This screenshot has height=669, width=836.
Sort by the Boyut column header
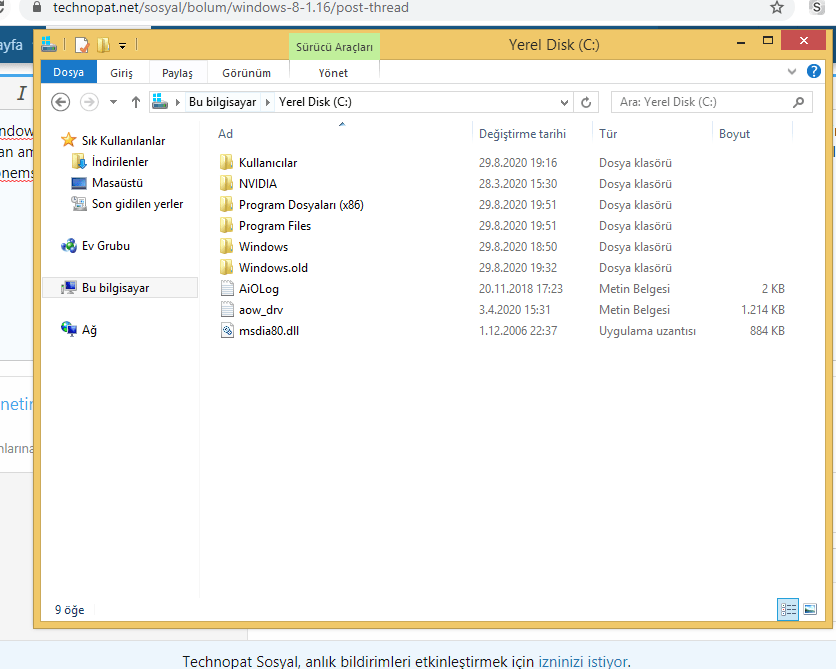pyautogui.click(x=734, y=134)
